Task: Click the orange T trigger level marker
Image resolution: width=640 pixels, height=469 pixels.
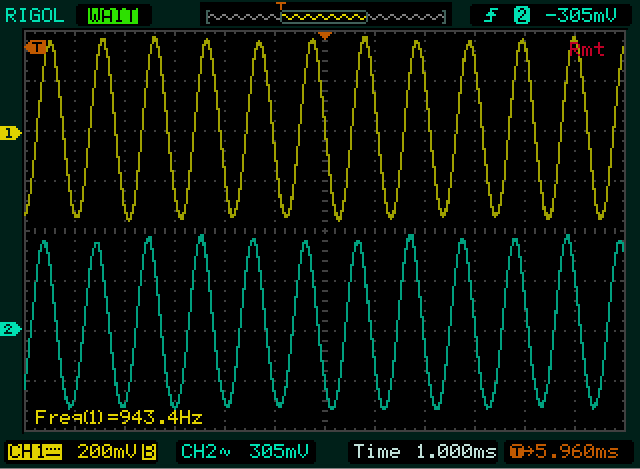Action: (36, 47)
